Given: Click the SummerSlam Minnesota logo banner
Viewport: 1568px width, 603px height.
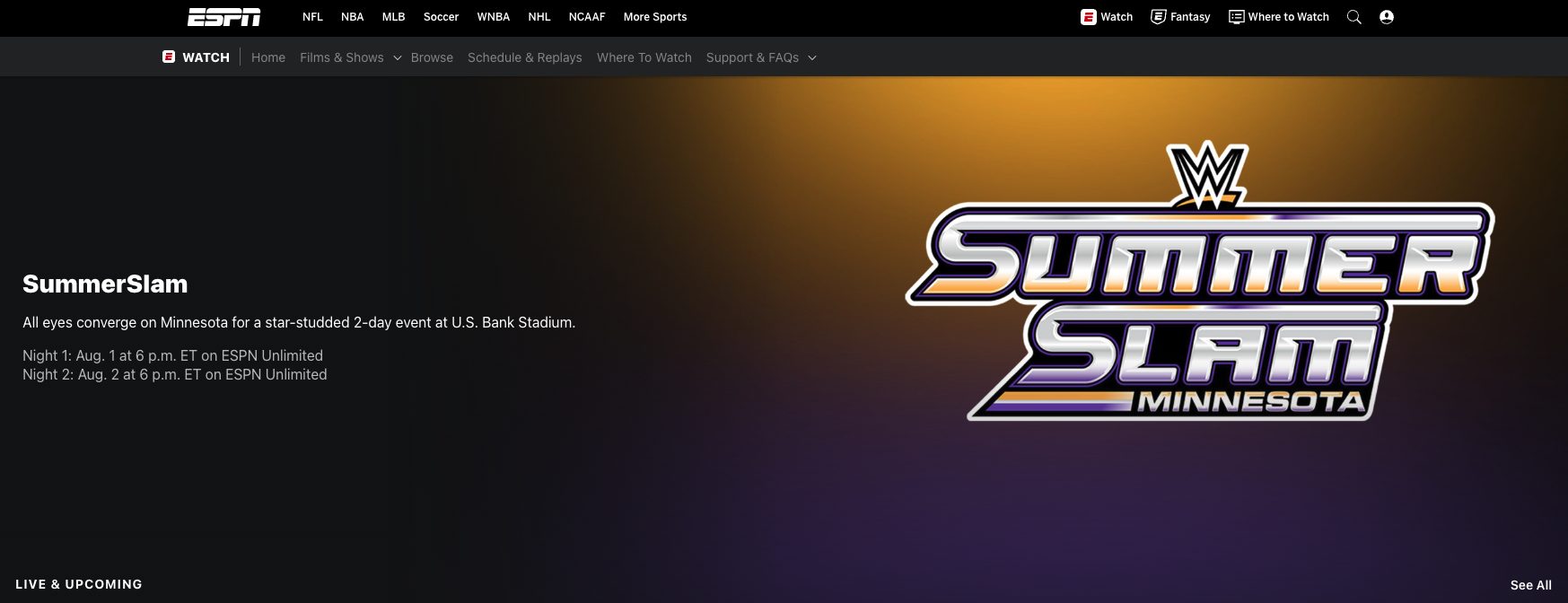Looking at the screenshot, I should click(1200, 283).
